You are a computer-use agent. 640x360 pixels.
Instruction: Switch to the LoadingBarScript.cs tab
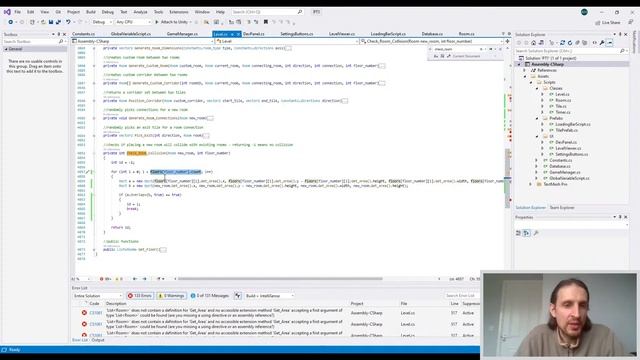pos(388,34)
